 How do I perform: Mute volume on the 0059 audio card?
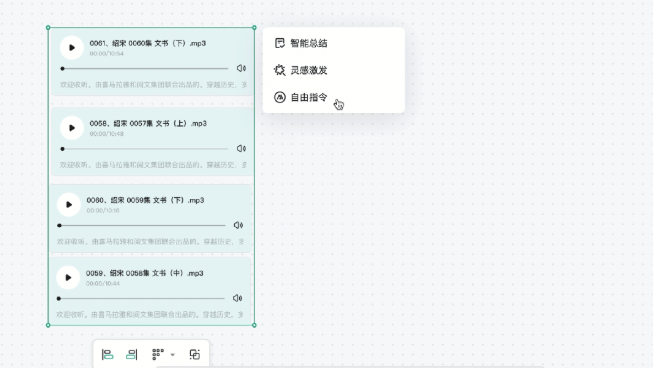(x=237, y=298)
